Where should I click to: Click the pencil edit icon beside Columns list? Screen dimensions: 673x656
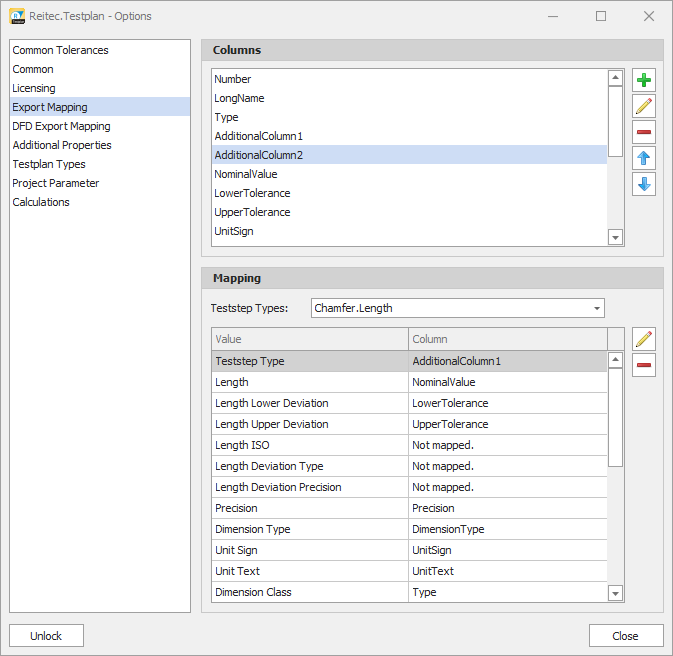tap(644, 107)
